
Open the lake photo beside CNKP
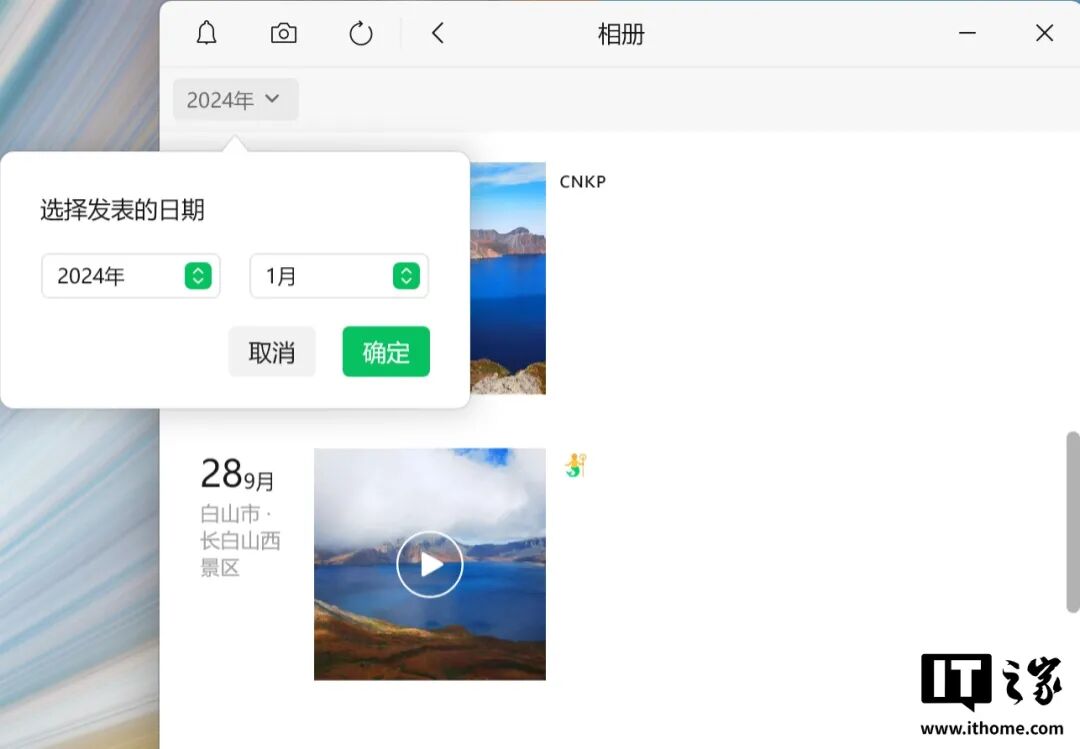pos(507,278)
